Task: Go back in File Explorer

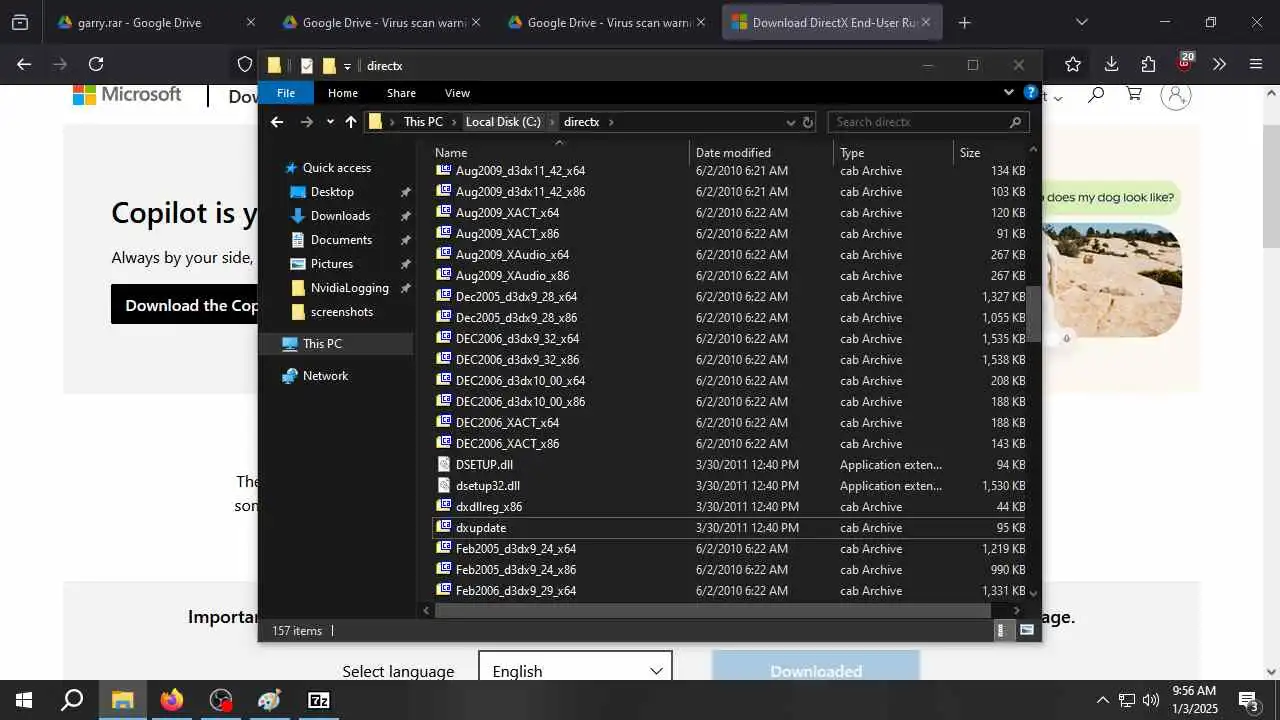Action: pyautogui.click(x=277, y=122)
